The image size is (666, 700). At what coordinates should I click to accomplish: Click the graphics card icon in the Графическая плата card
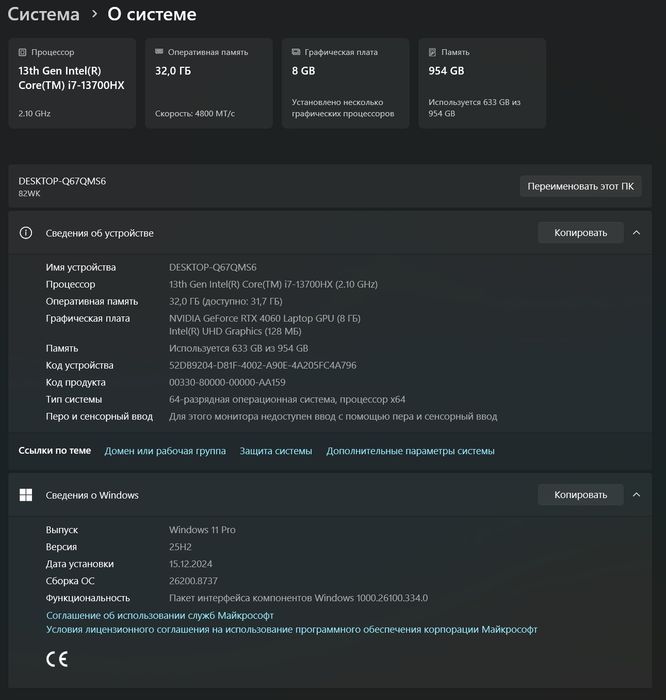point(296,52)
